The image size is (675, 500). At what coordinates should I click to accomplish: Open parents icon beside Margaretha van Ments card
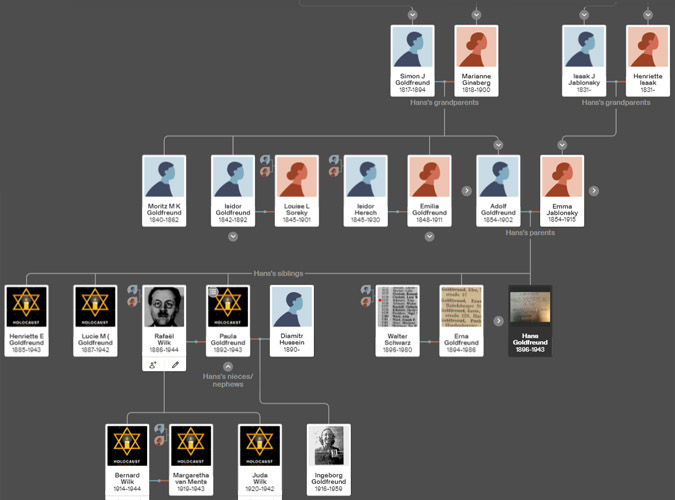160,435
